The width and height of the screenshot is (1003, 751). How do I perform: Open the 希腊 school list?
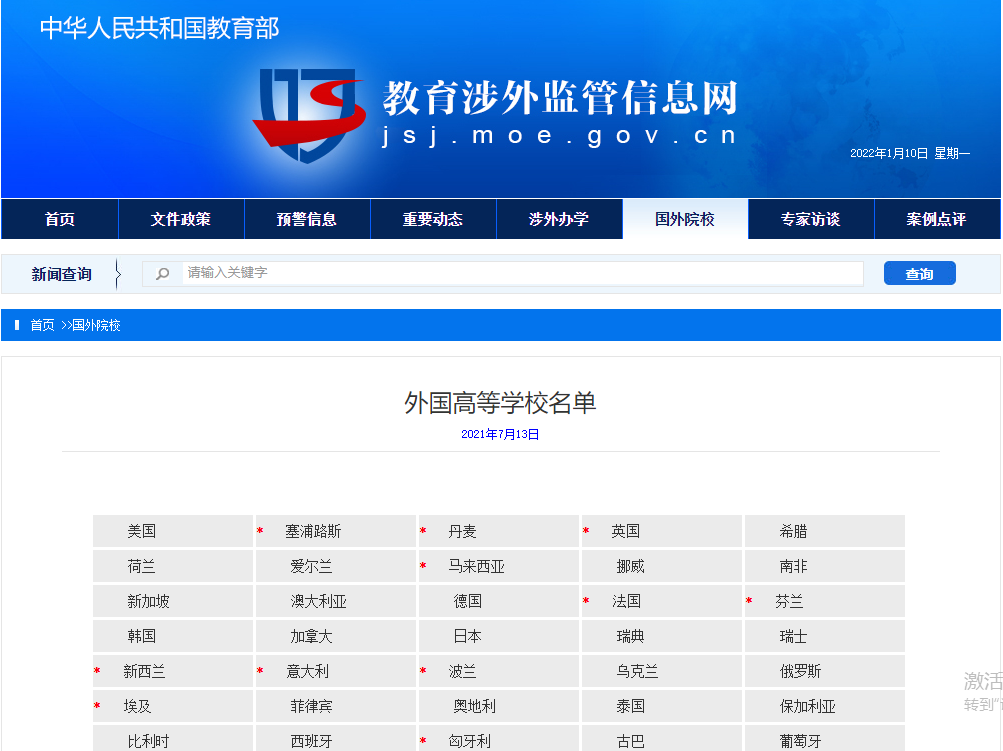pyautogui.click(x=793, y=531)
